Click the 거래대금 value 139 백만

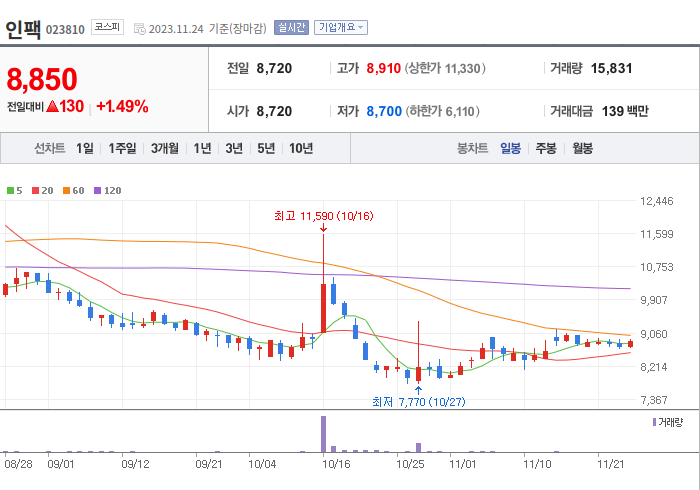[625, 111]
